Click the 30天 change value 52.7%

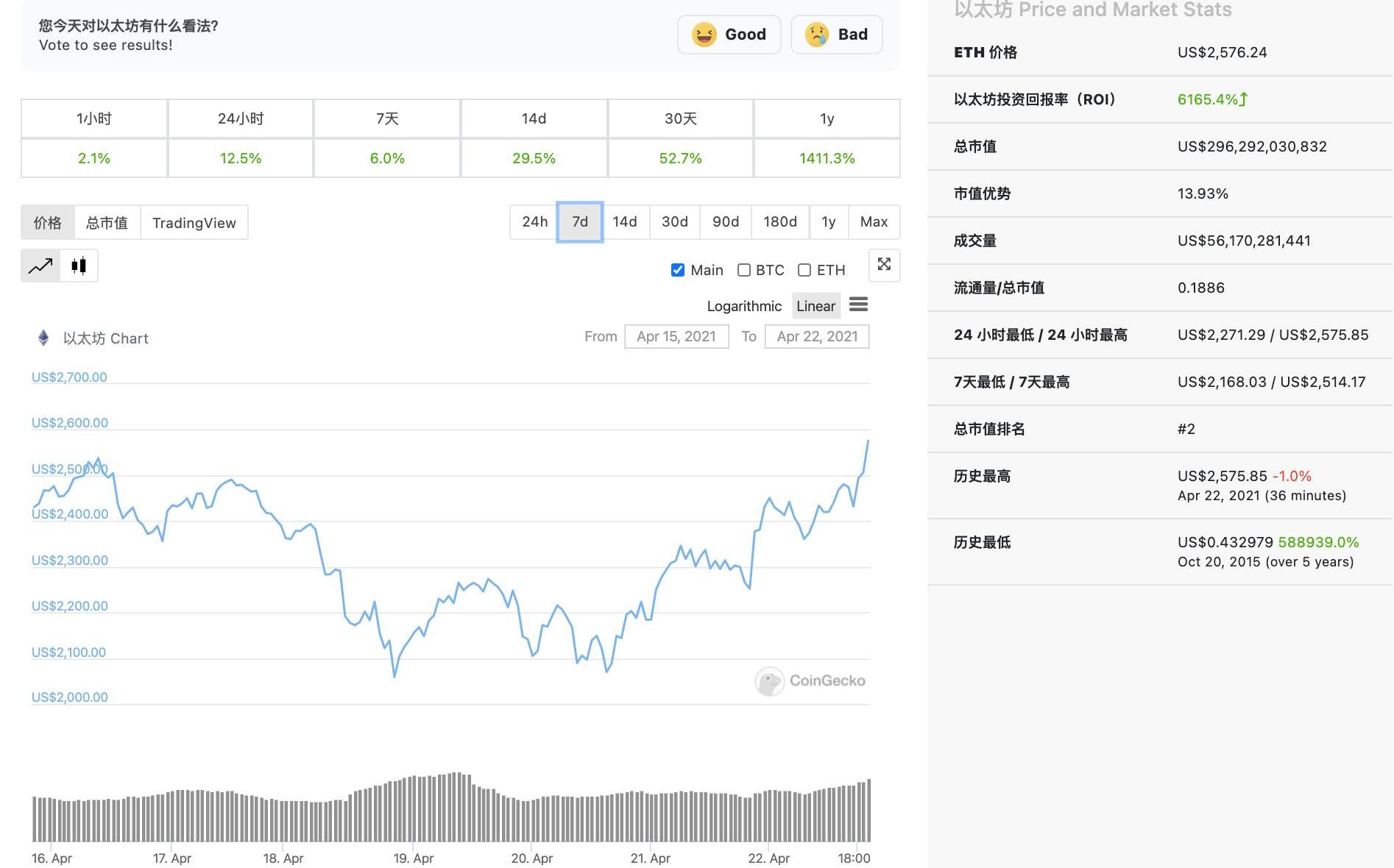click(x=680, y=158)
